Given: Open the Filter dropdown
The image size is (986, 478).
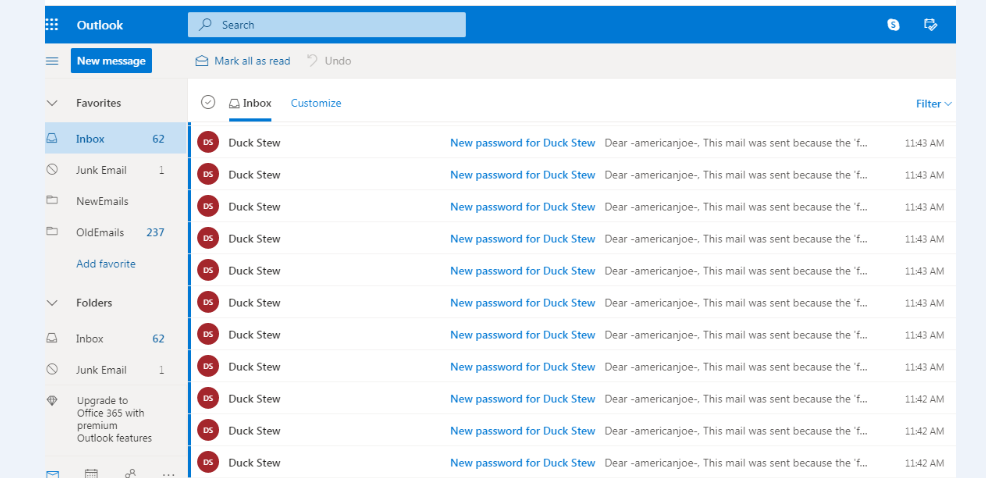Looking at the screenshot, I should pos(934,104).
